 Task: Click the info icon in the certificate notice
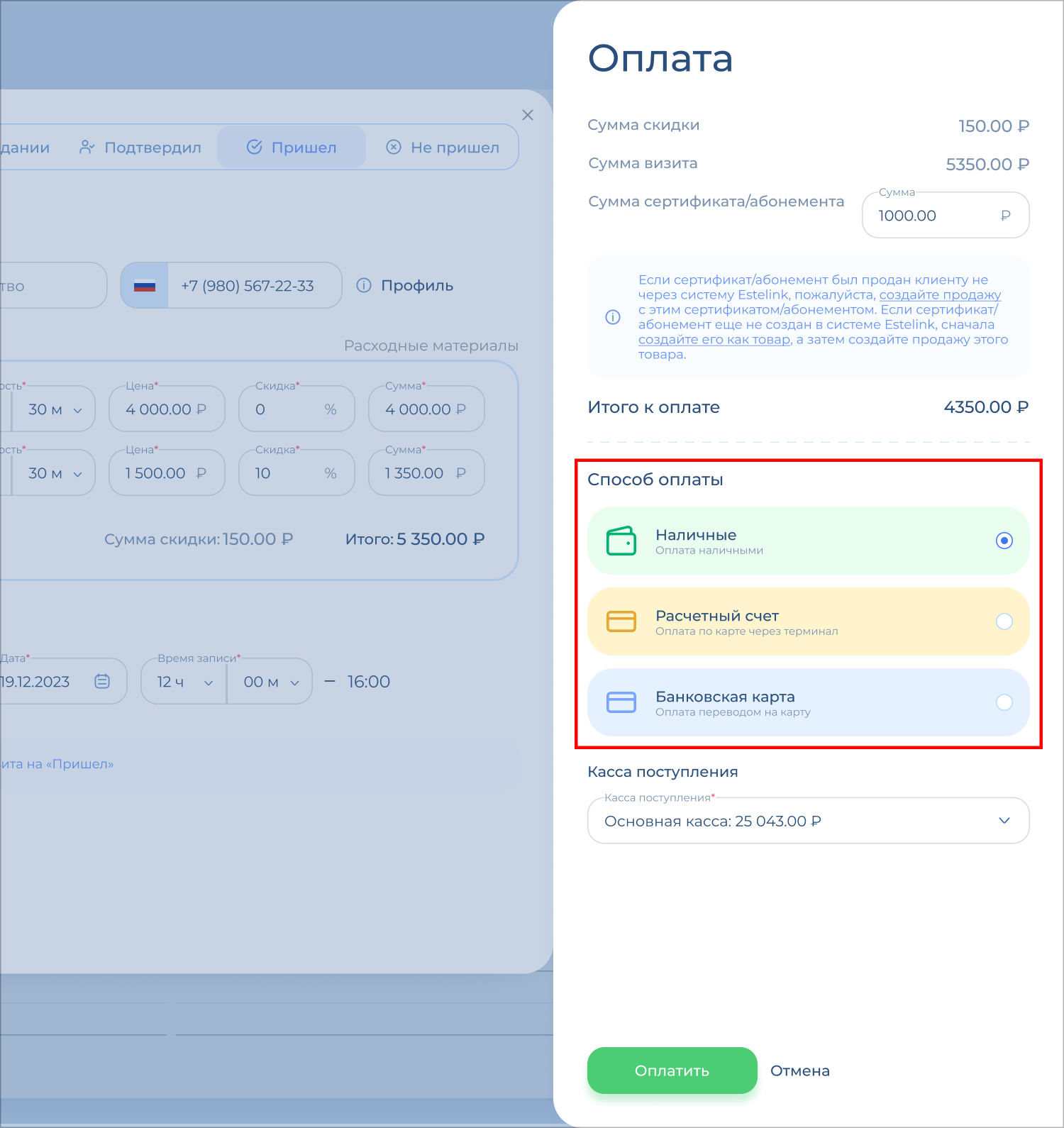tap(613, 317)
